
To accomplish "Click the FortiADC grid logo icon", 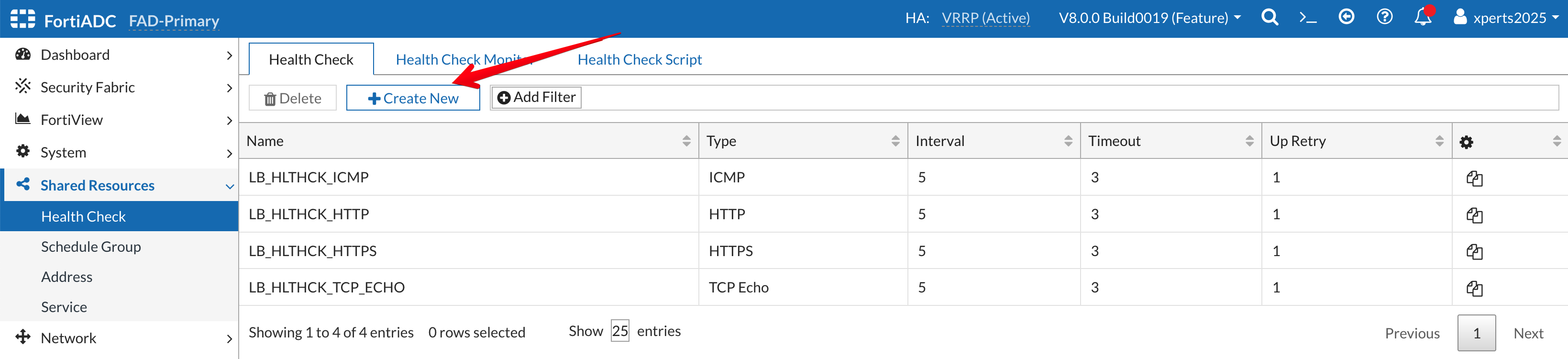I will (22, 19).
